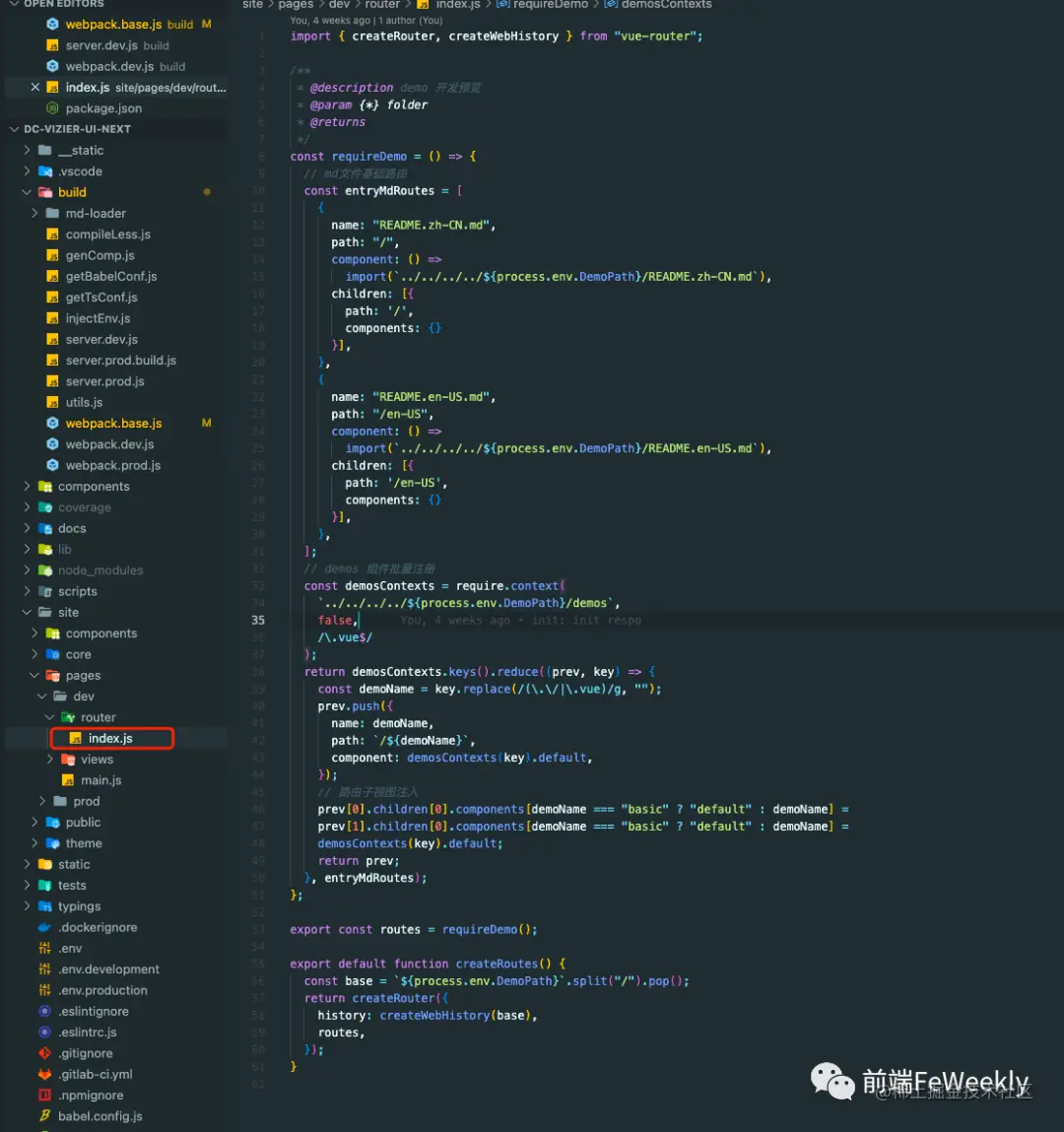The image size is (1064, 1132).
Task: Open utils.js file in build folder
Action: (84, 402)
